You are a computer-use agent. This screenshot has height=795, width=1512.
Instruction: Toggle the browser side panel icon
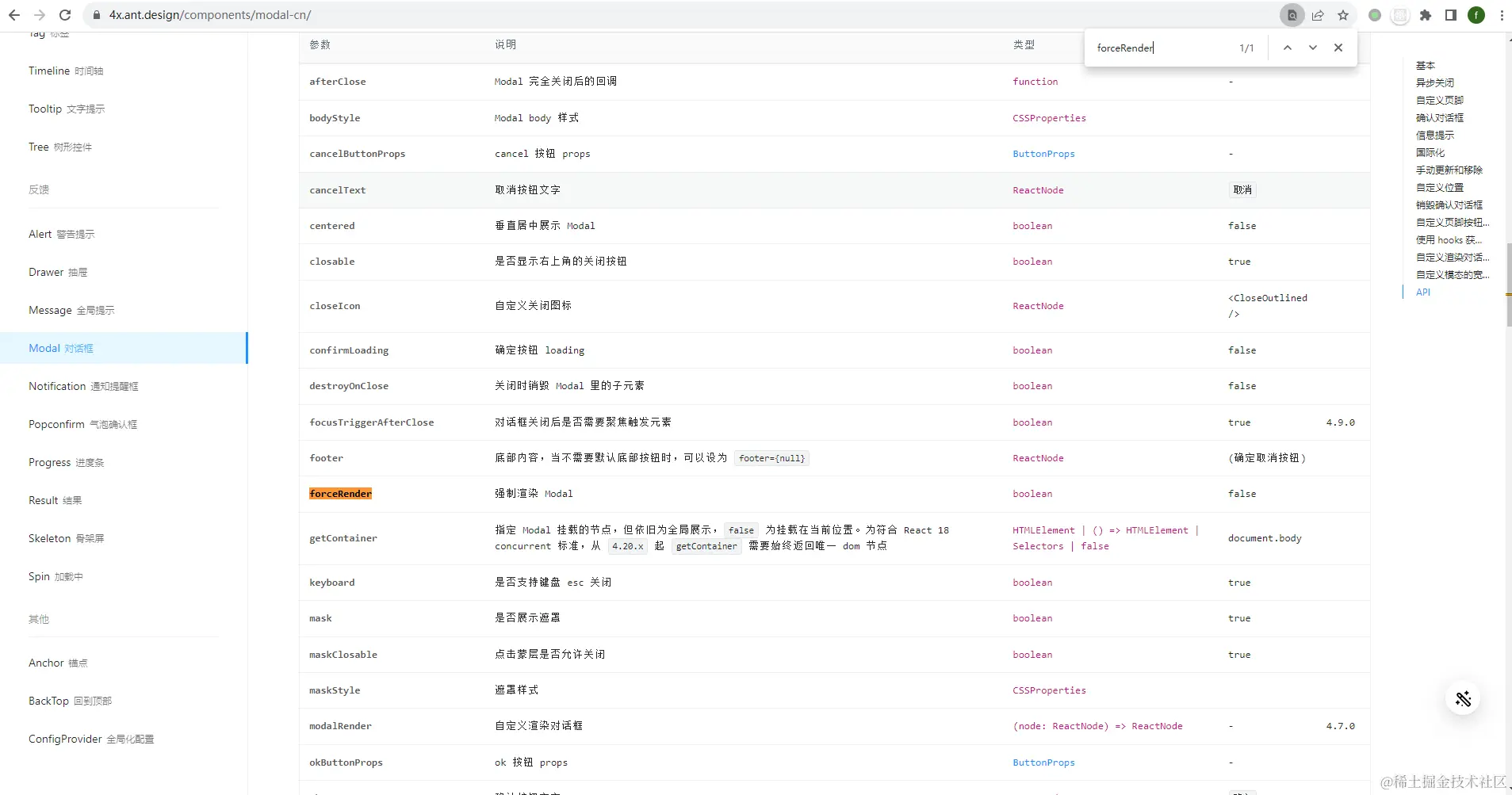[x=1451, y=15]
